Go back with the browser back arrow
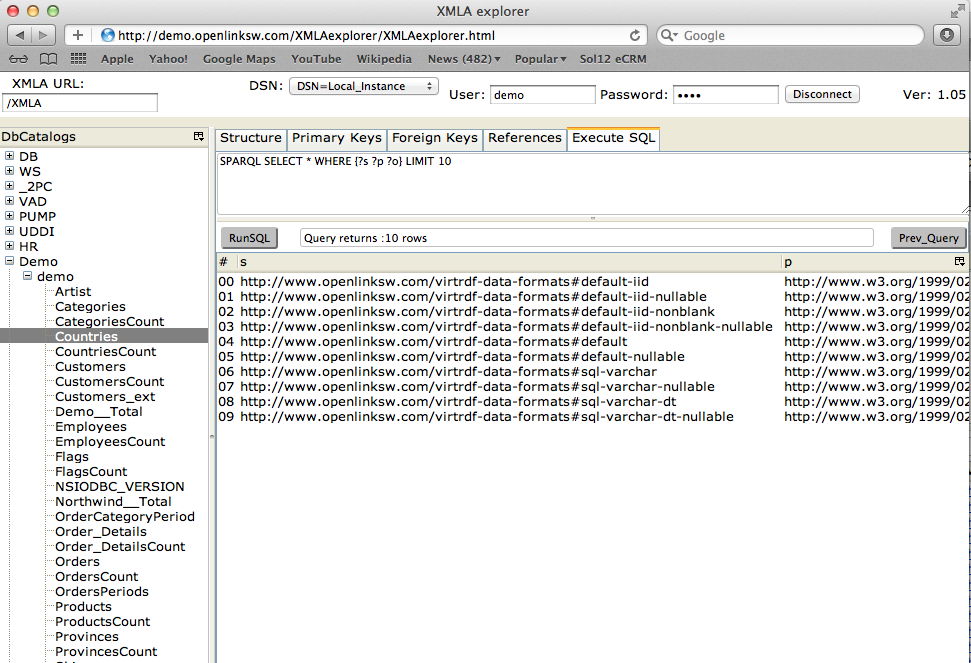The width and height of the screenshot is (971, 663). 19,35
